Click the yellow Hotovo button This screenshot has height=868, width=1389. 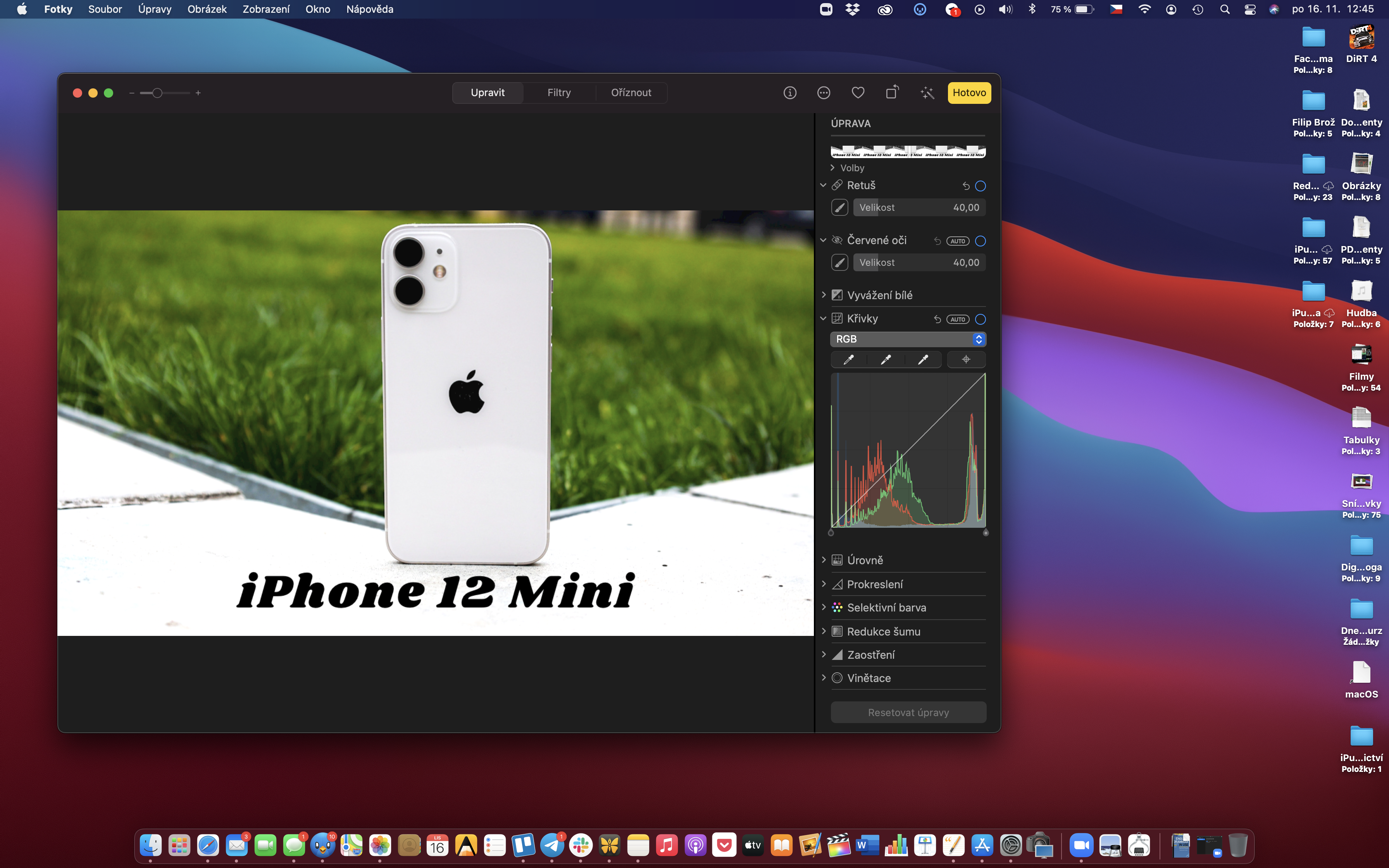click(969, 93)
